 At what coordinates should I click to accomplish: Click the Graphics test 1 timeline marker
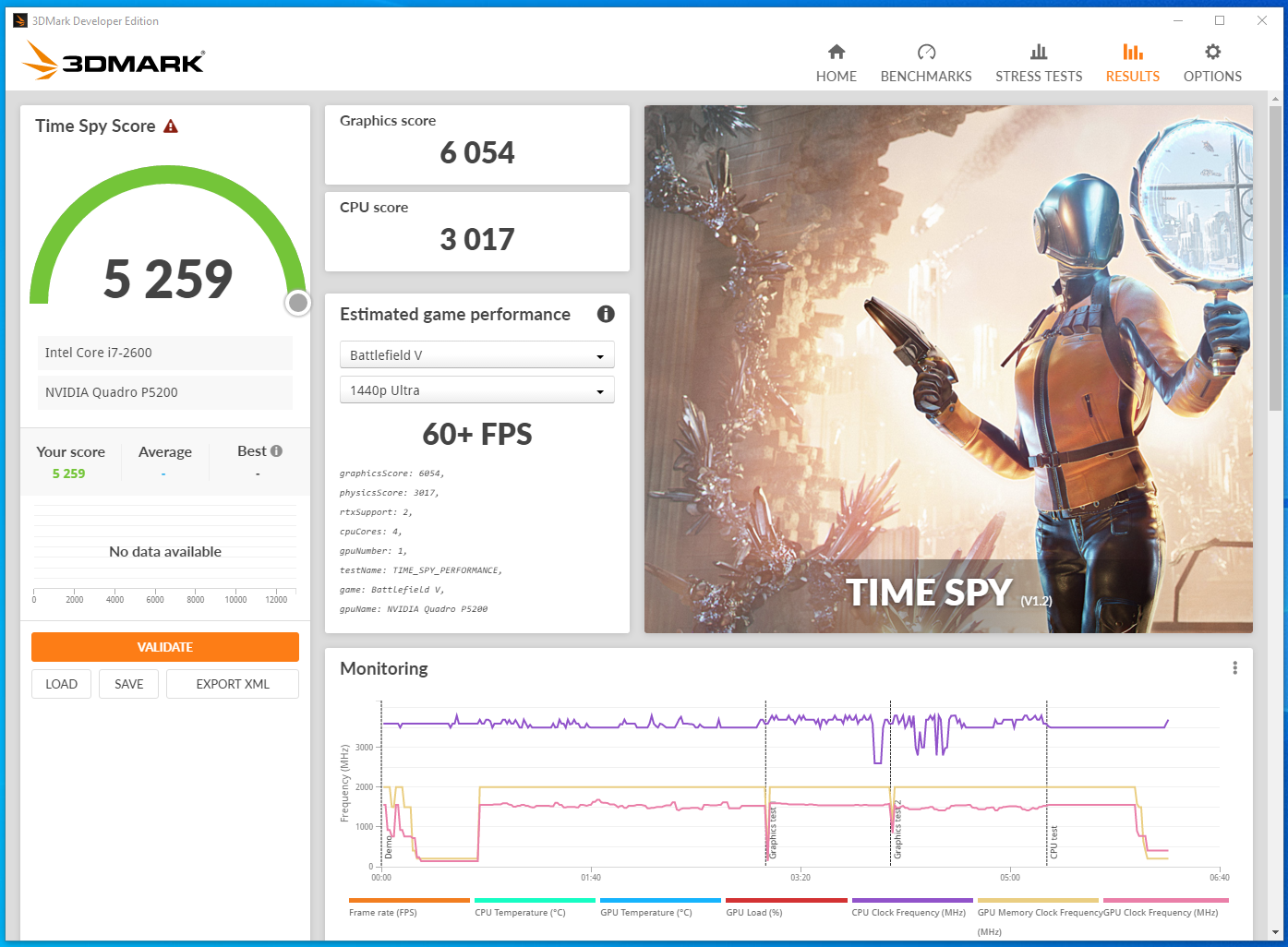[772, 833]
